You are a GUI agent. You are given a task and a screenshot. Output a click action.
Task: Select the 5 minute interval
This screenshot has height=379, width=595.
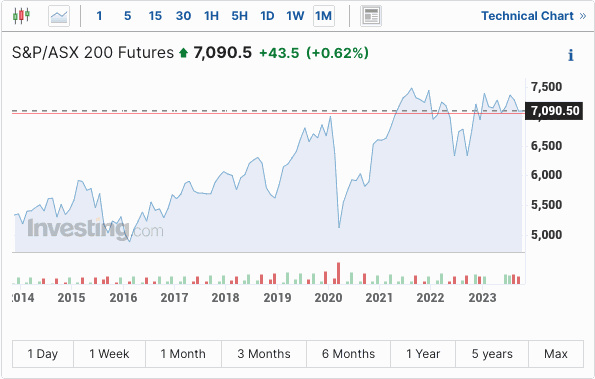click(x=128, y=16)
